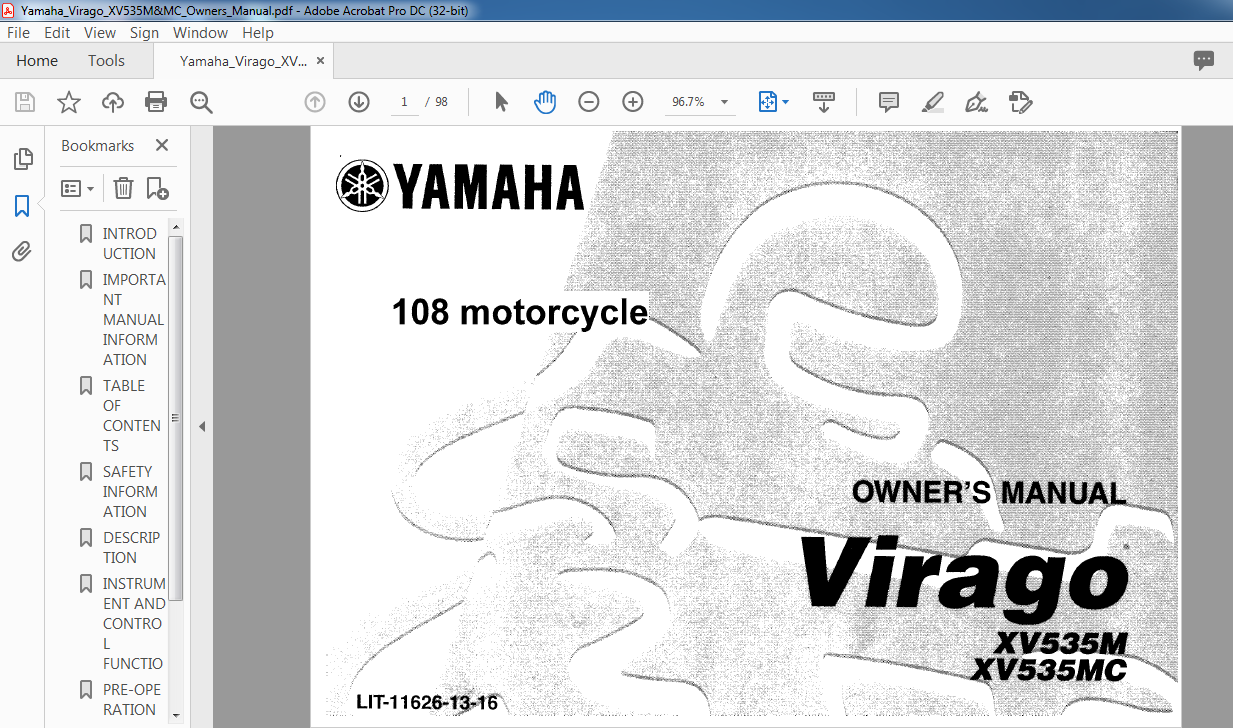Delete selected bookmark with trash icon
Image resolution: width=1233 pixels, height=728 pixels.
[123, 188]
